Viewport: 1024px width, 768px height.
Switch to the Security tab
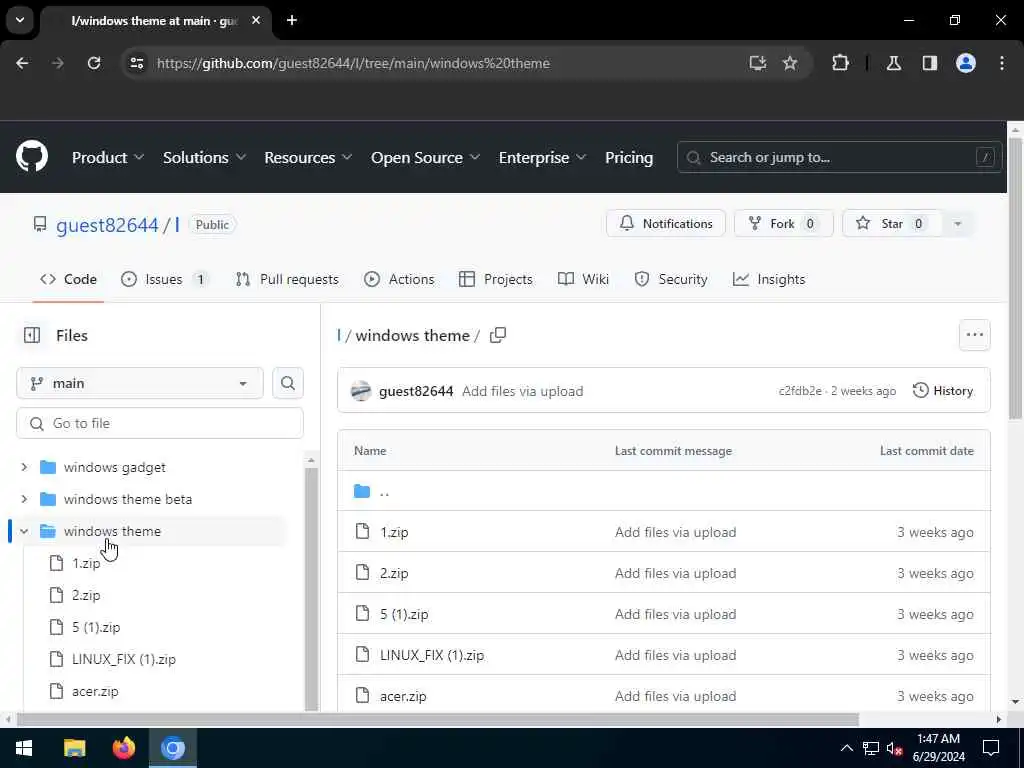pyautogui.click(x=671, y=280)
